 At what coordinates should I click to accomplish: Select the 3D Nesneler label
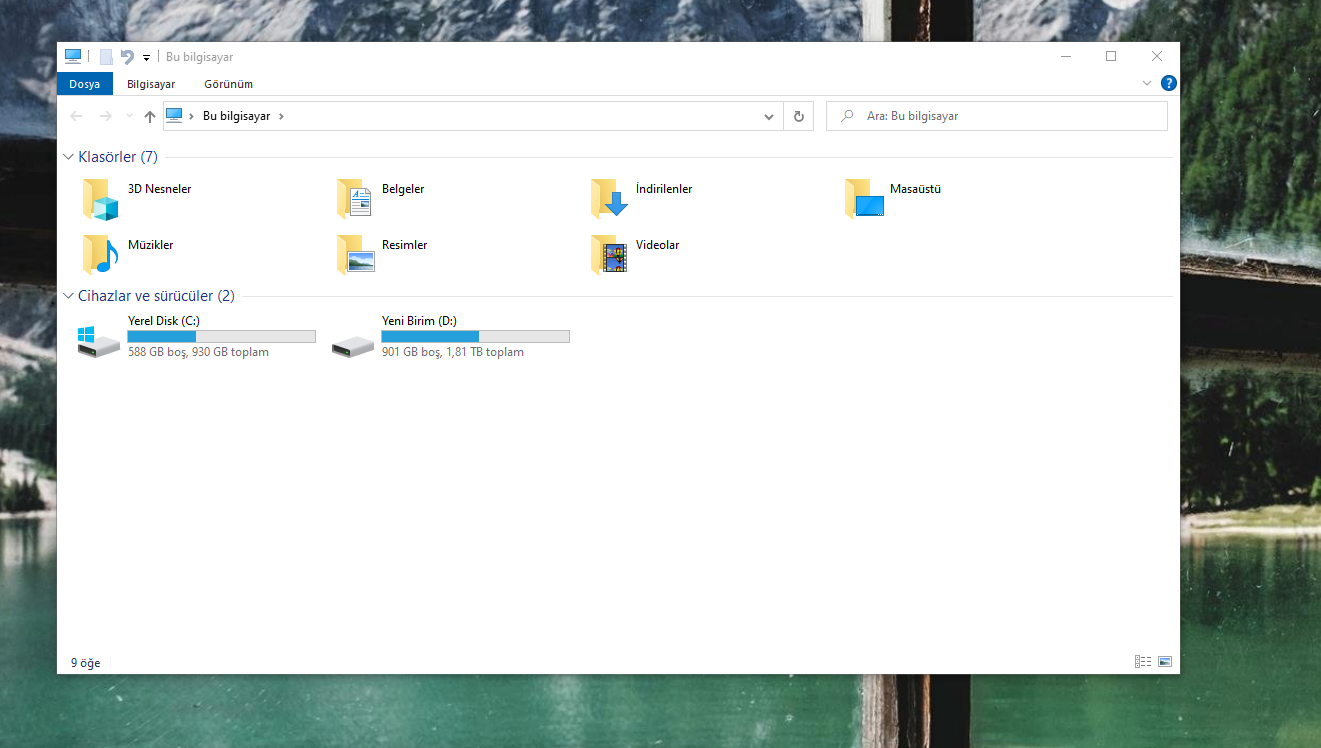coord(160,189)
